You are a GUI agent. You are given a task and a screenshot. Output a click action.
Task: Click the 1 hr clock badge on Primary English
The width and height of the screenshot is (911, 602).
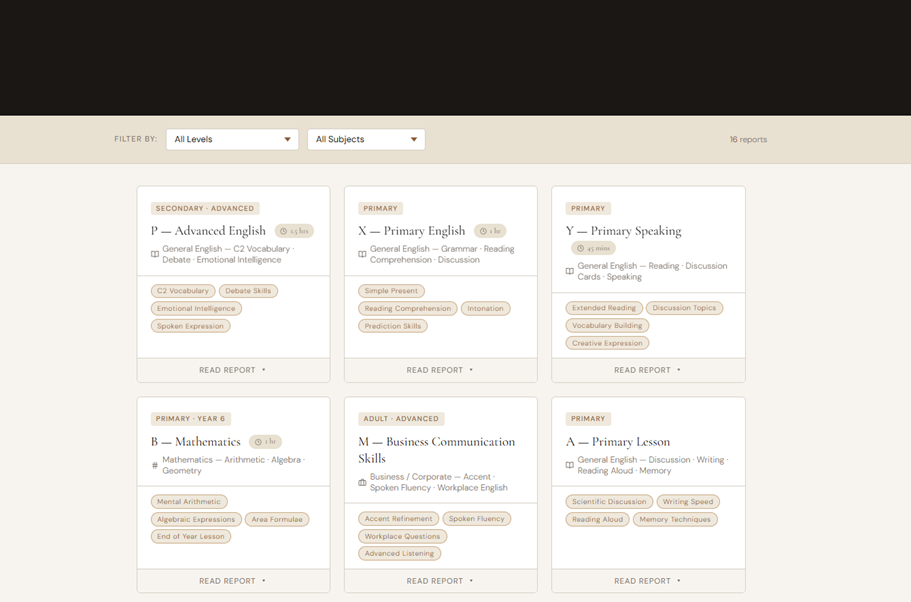pyautogui.click(x=490, y=231)
